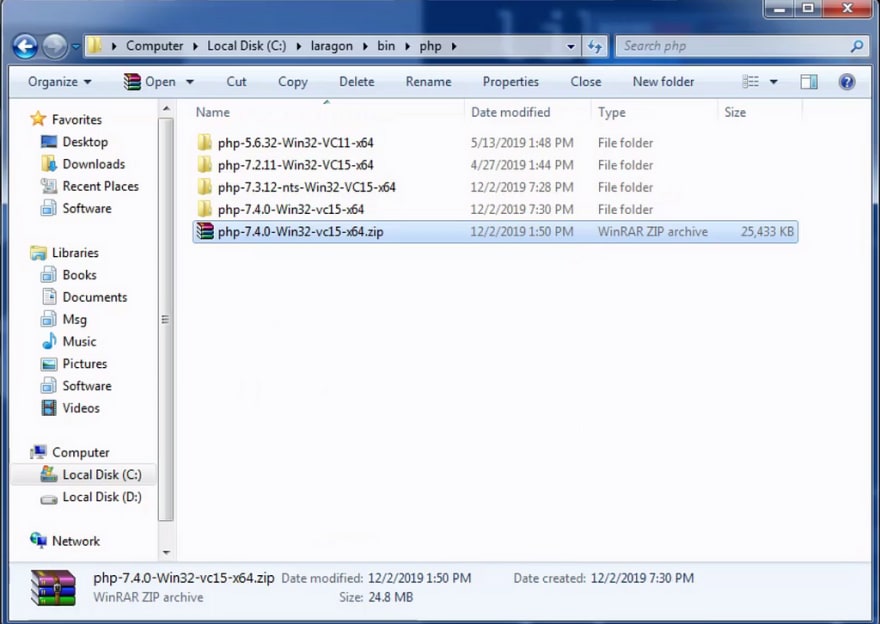The height and width of the screenshot is (624, 880).
Task: Go back with the Back arrow button
Action: coord(25,47)
